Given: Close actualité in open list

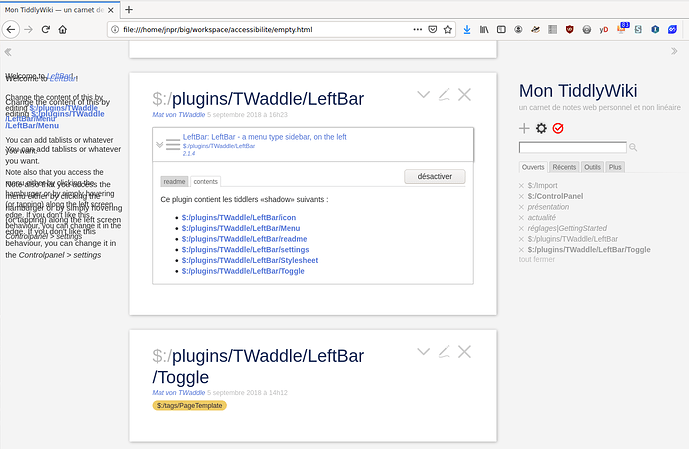Looking at the screenshot, I should pos(521,217).
